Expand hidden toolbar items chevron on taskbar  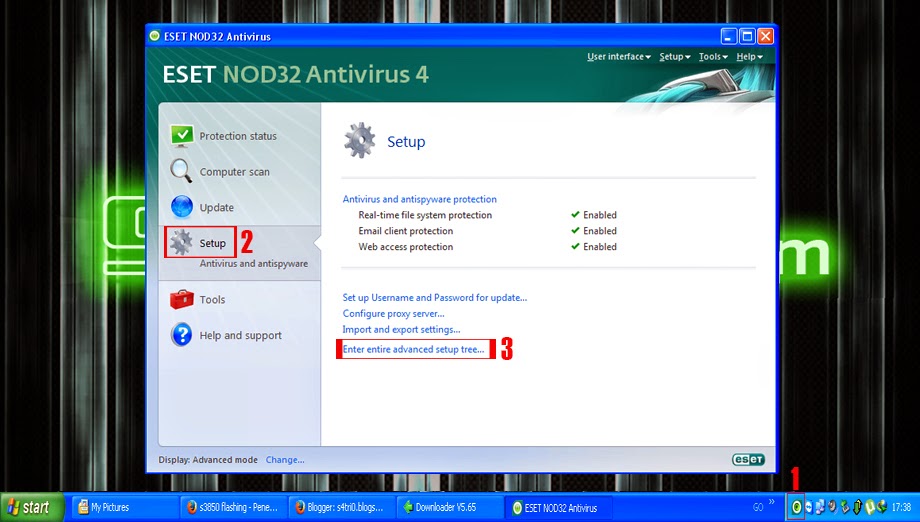pyautogui.click(x=772, y=501)
